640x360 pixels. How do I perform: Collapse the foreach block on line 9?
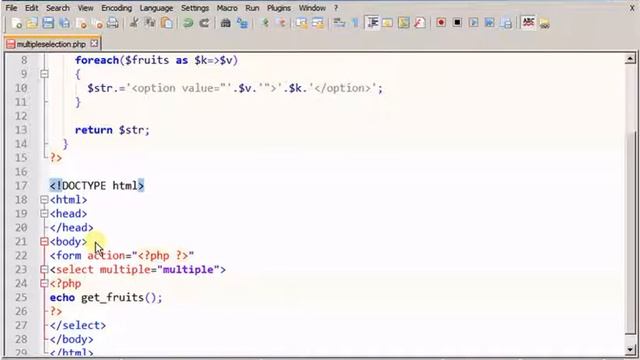click(x=44, y=74)
